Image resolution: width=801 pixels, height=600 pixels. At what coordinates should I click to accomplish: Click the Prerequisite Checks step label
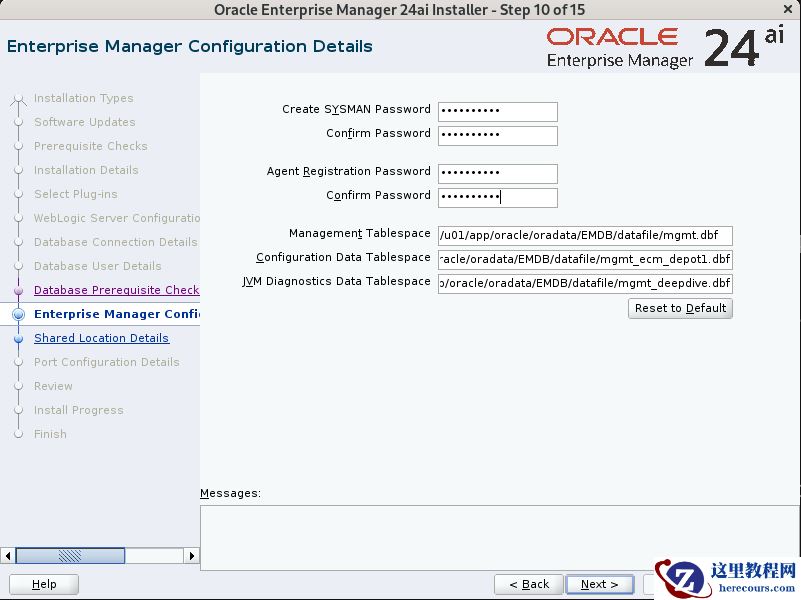point(90,146)
